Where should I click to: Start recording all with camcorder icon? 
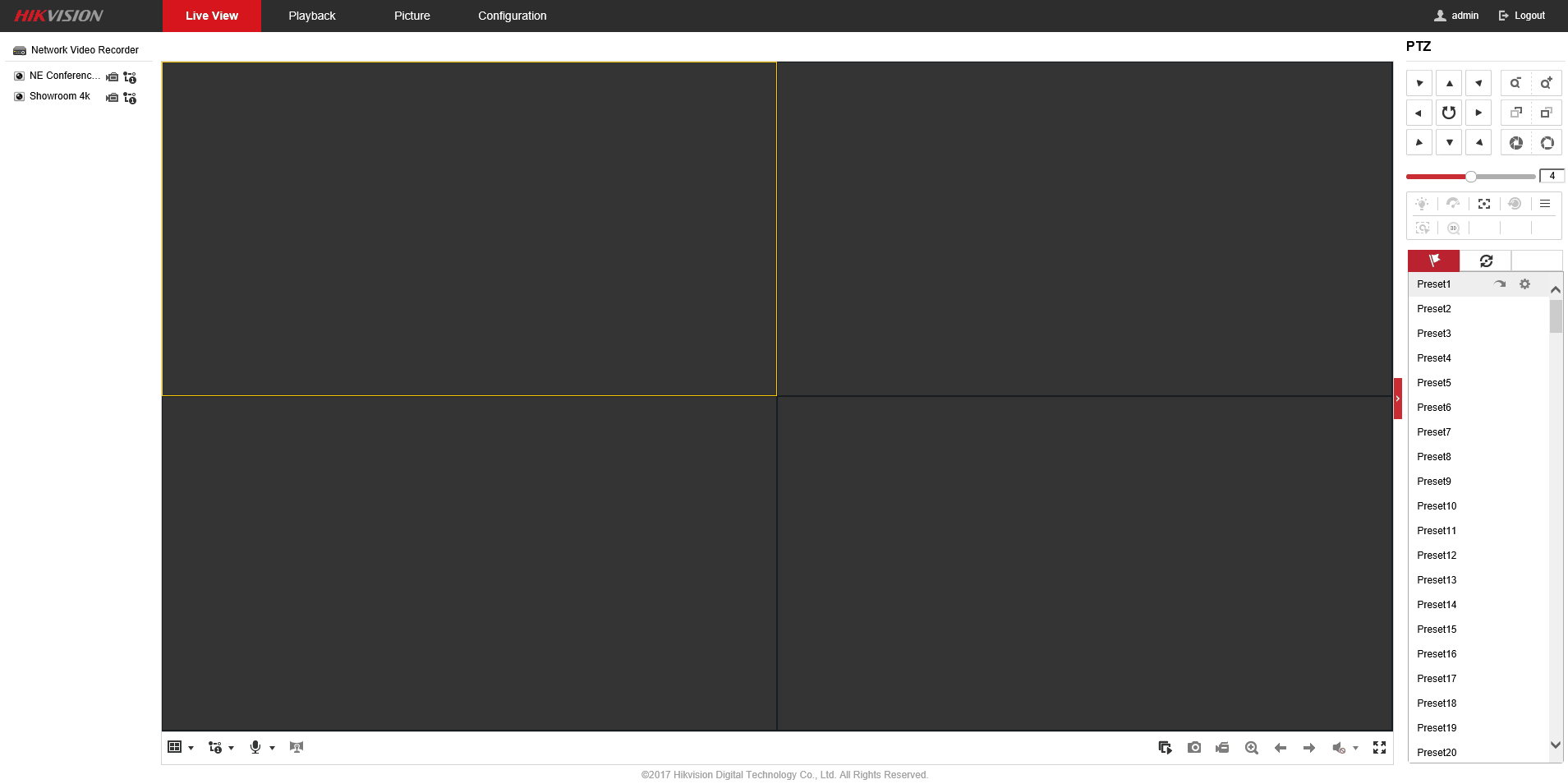pos(1222,747)
